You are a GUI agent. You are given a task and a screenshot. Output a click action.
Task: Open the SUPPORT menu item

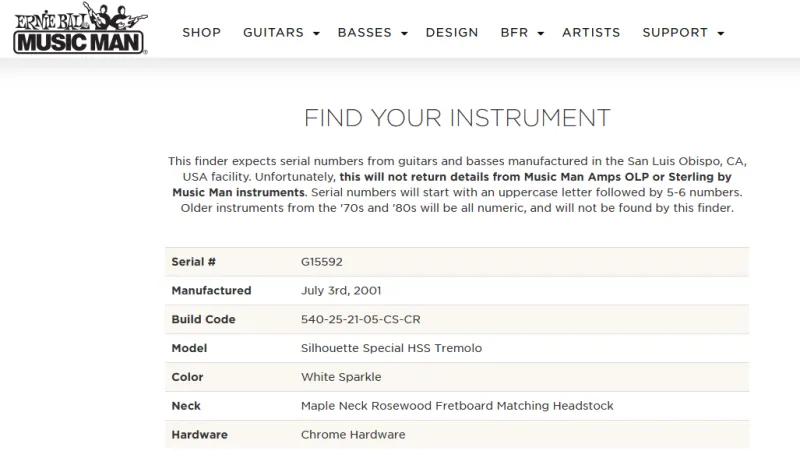[x=675, y=33]
